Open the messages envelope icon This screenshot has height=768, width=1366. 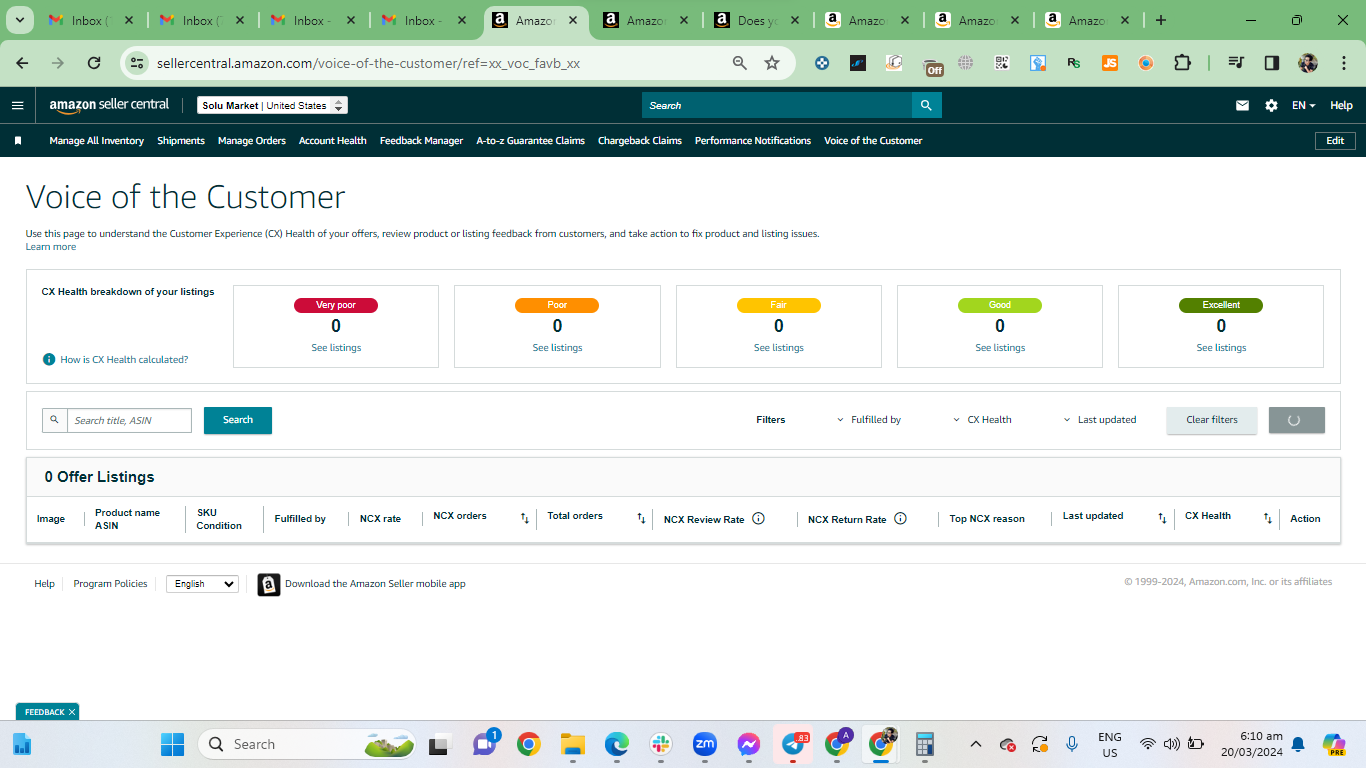1242,105
